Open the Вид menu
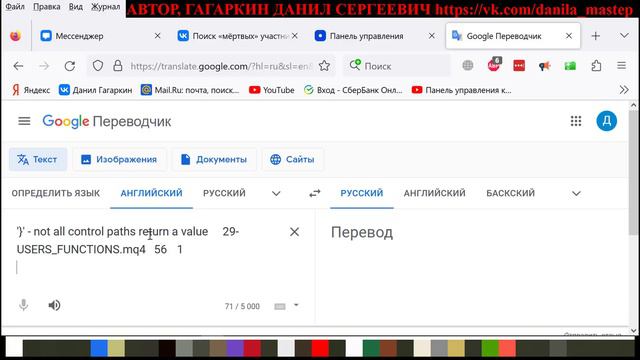 pyautogui.click(x=76, y=7)
